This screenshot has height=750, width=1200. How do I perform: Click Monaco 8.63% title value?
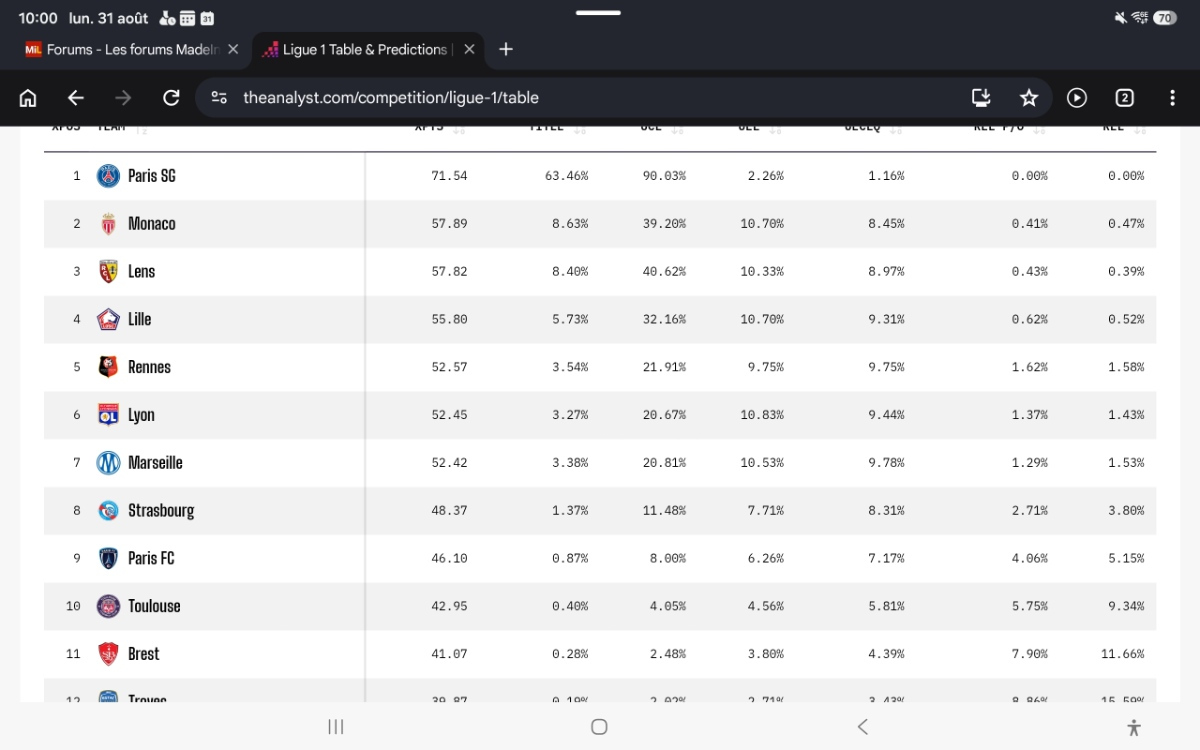[570, 224]
